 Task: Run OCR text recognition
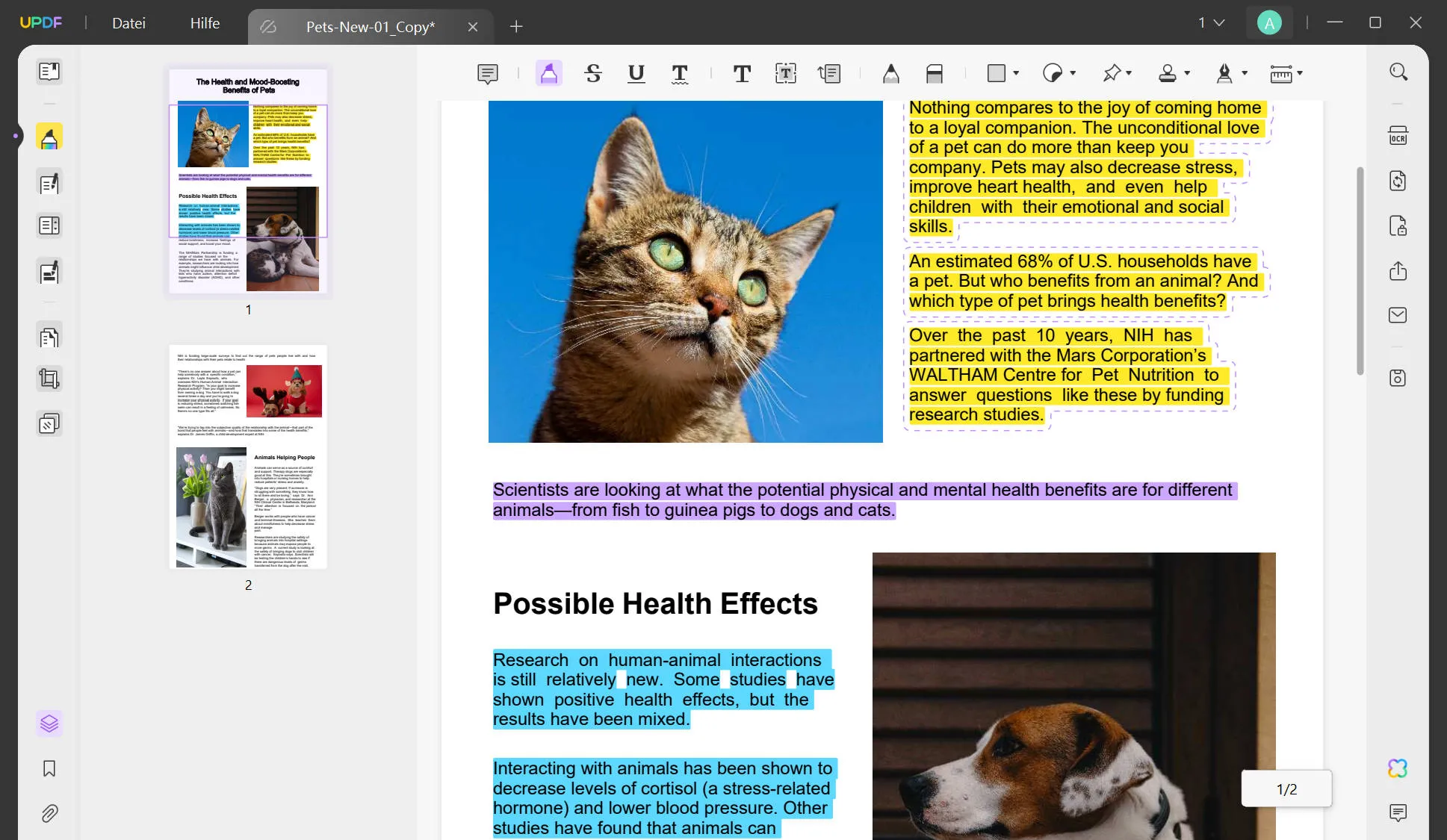[x=1398, y=136]
